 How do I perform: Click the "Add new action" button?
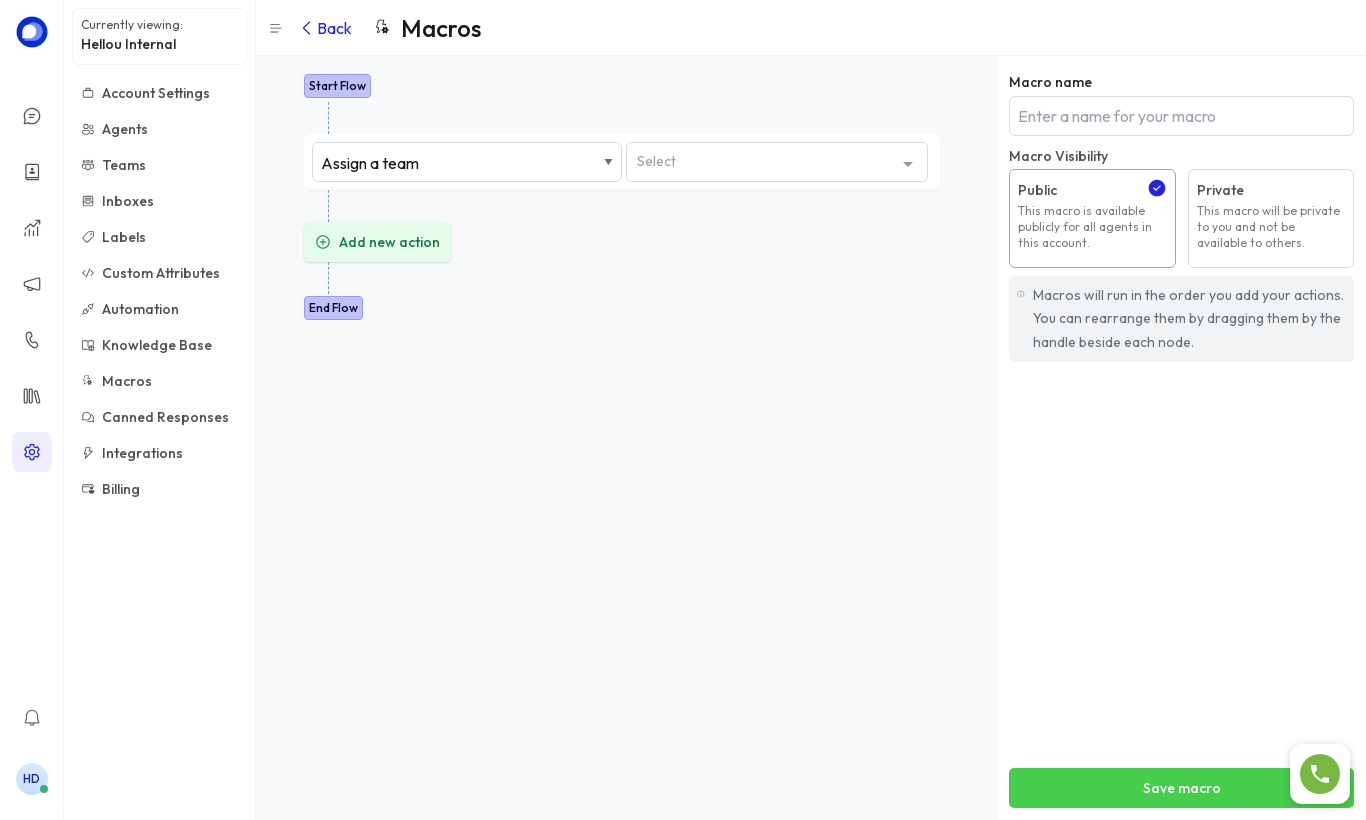[x=378, y=242]
